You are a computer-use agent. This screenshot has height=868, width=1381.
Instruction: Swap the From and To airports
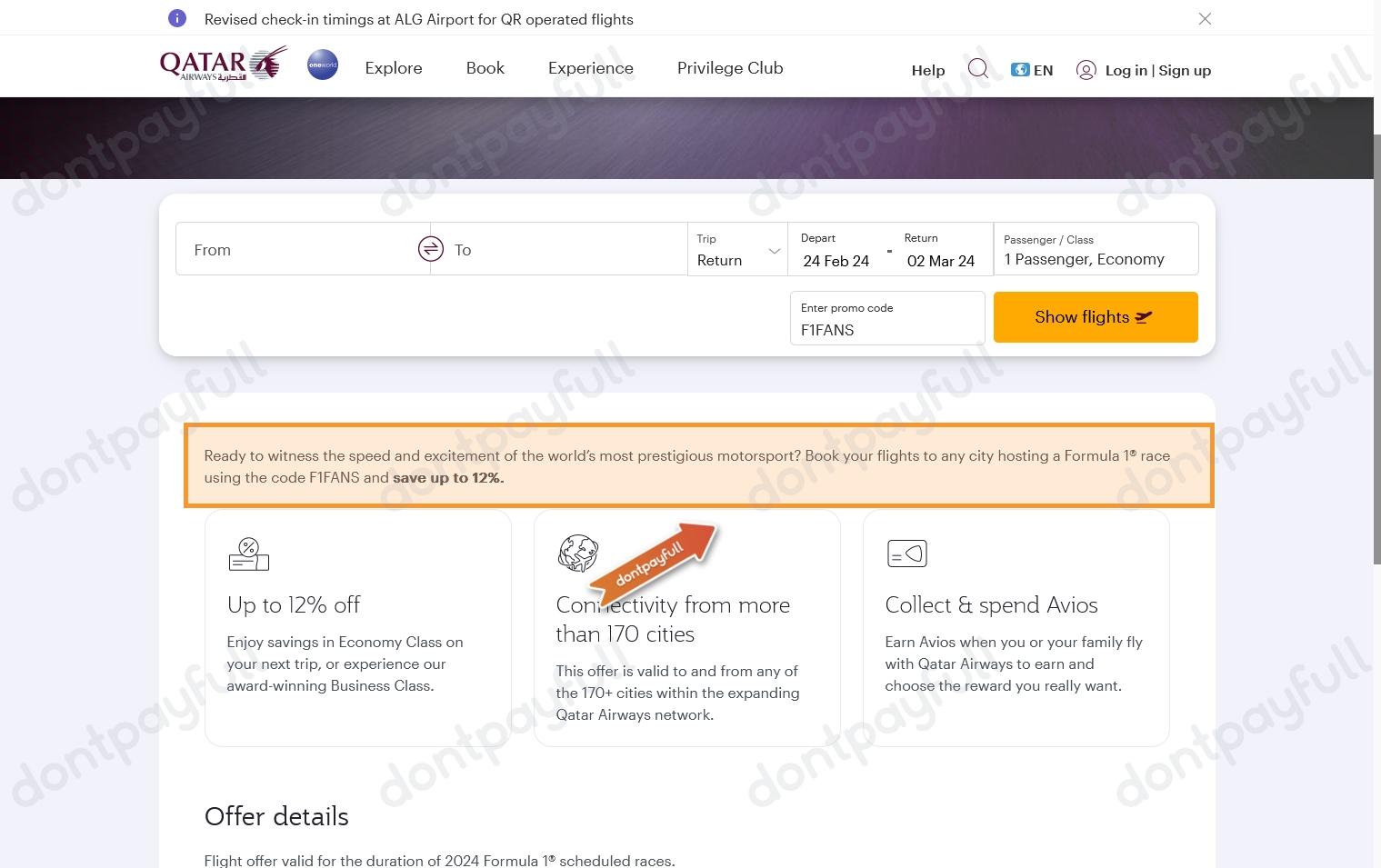click(x=430, y=248)
